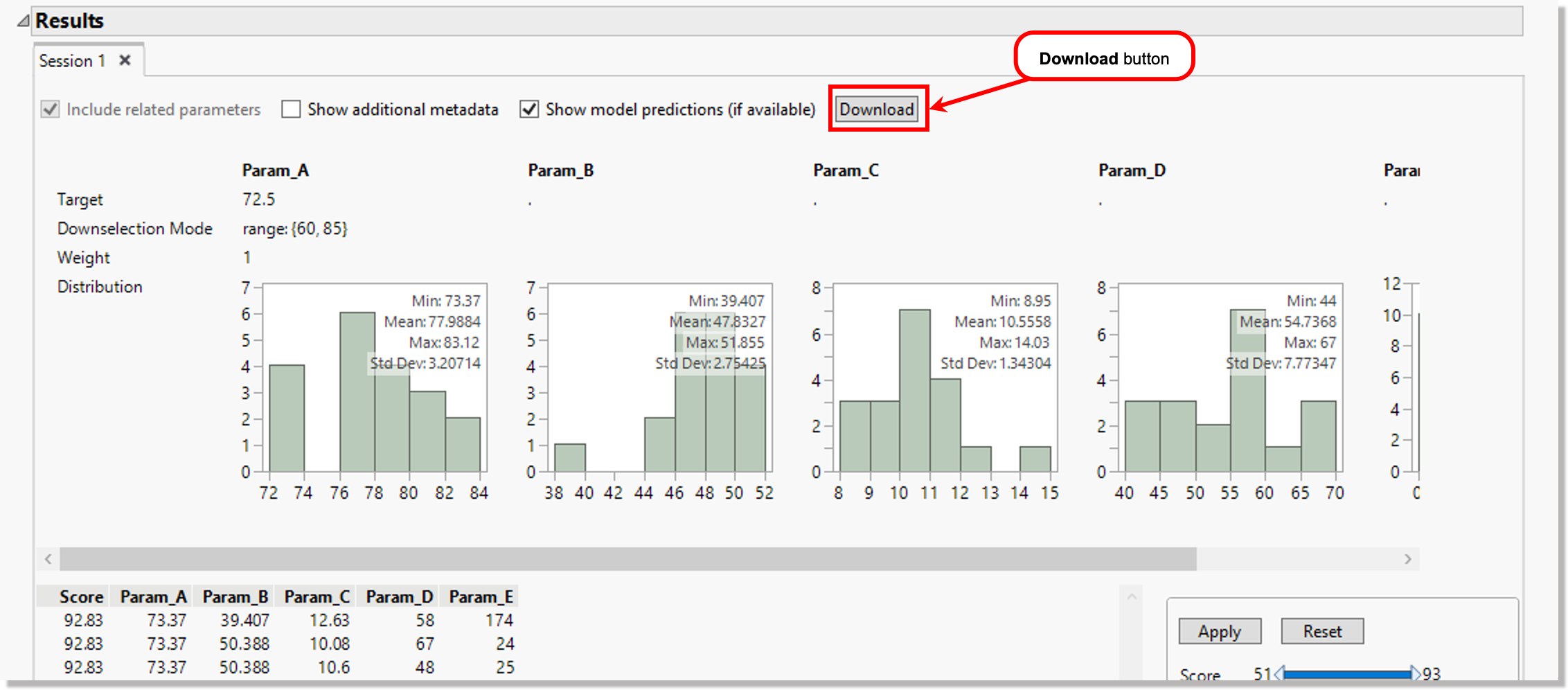
Task: Select the Param_A histogram heading
Action: [276, 170]
